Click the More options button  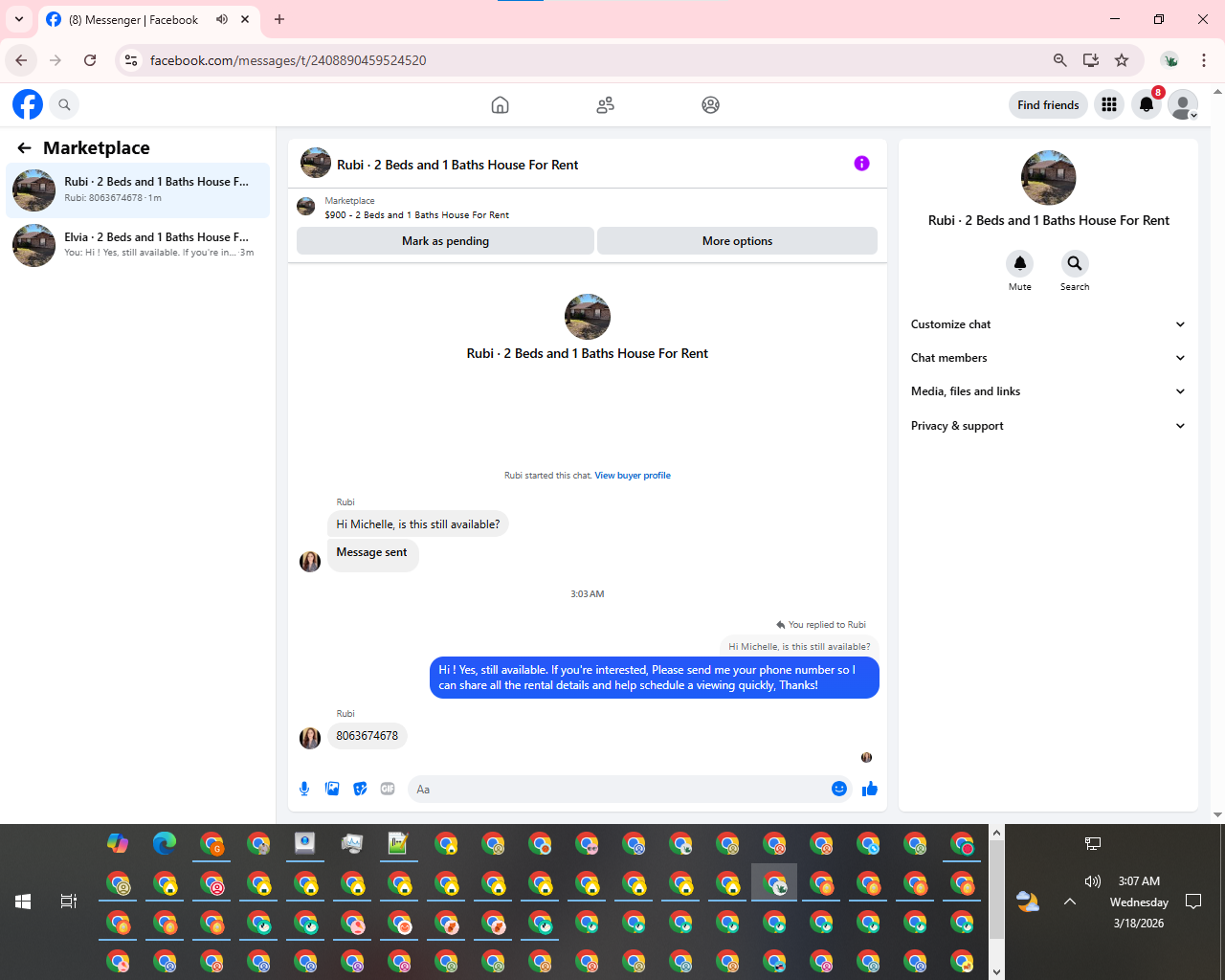pos(737,241)
